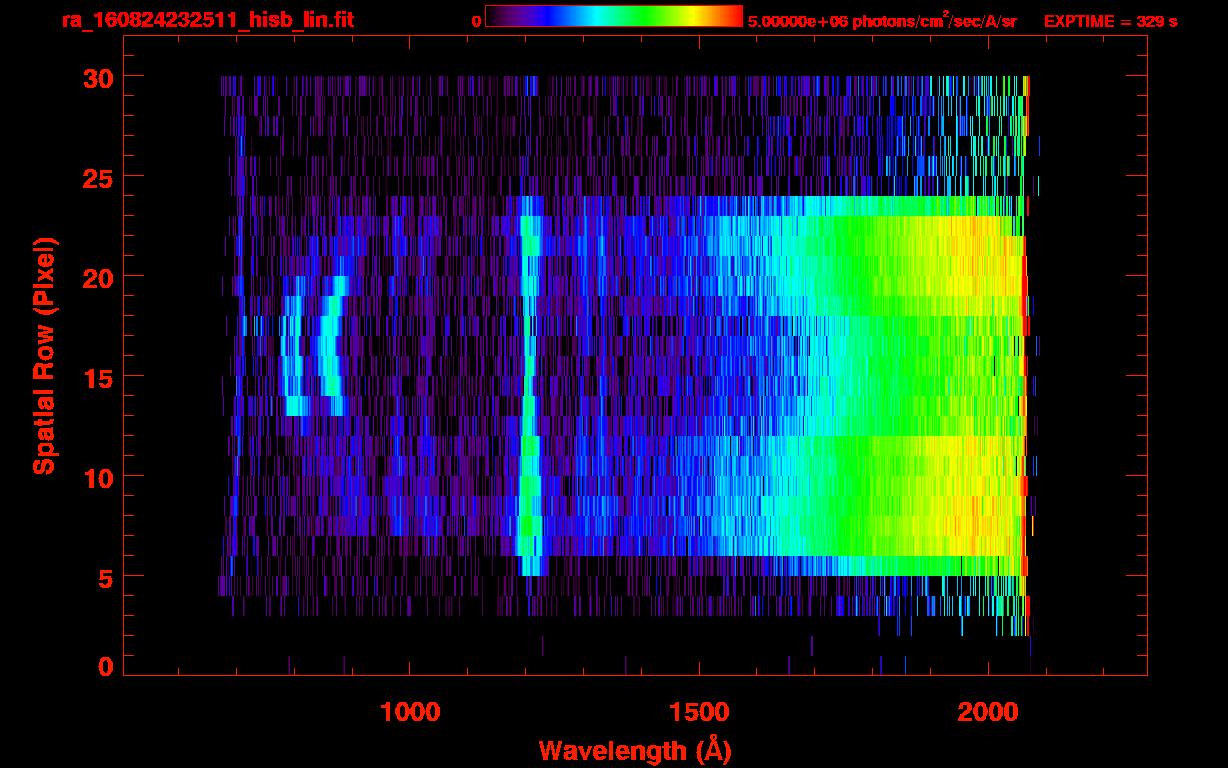Click the 5.00000e+06 photons/cm²/sec/A/sr label
Screen dimensions: 1228x768
[882, 21]
